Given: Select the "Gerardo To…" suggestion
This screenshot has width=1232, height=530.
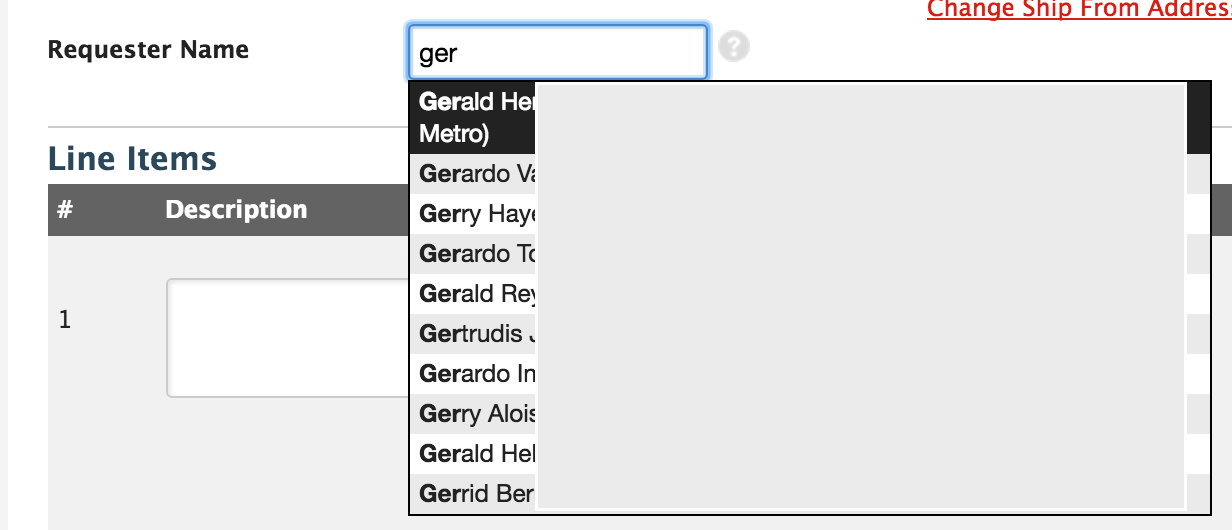Looking at the screenshot, I should coord(477,254).
